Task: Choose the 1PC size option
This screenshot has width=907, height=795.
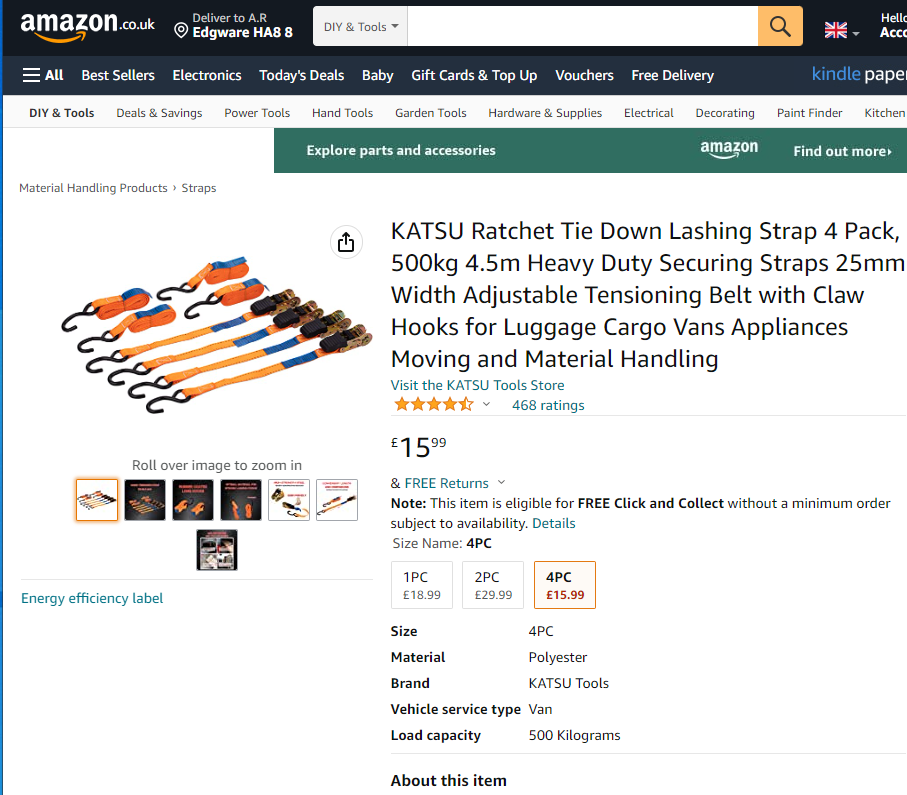Action: pos(422,585)
